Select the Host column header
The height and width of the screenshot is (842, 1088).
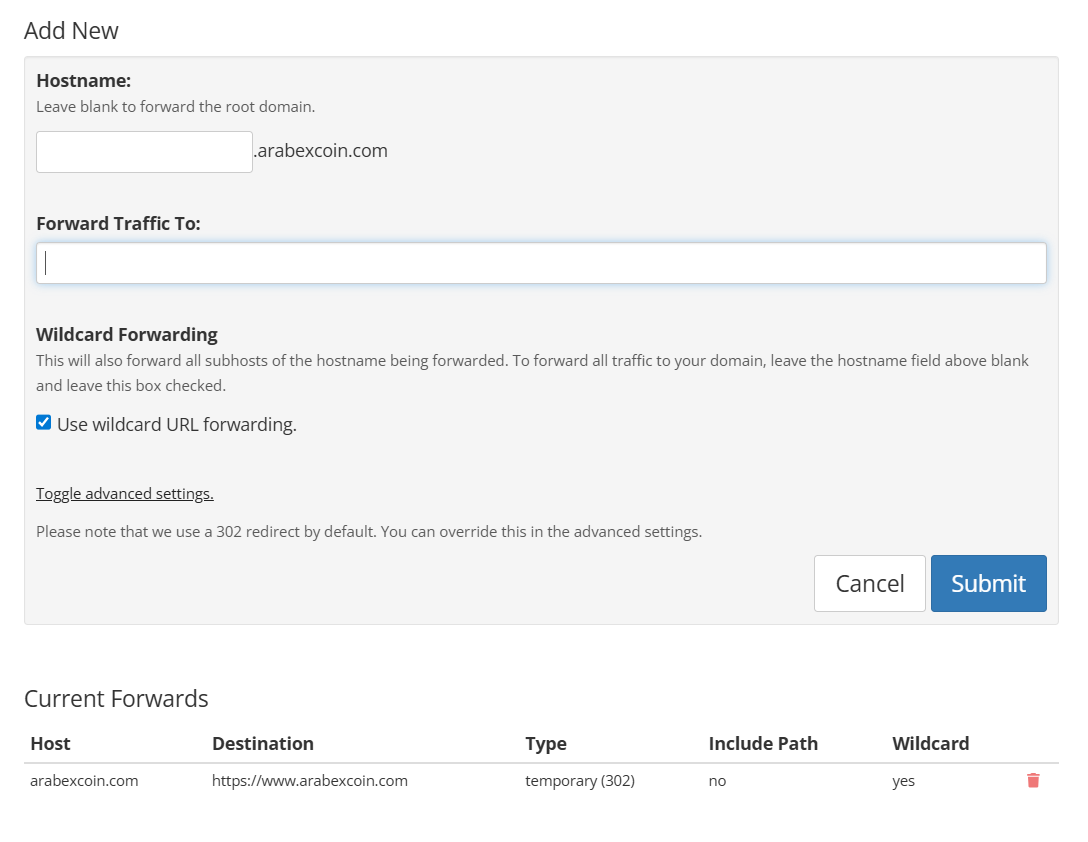point(51,743)
